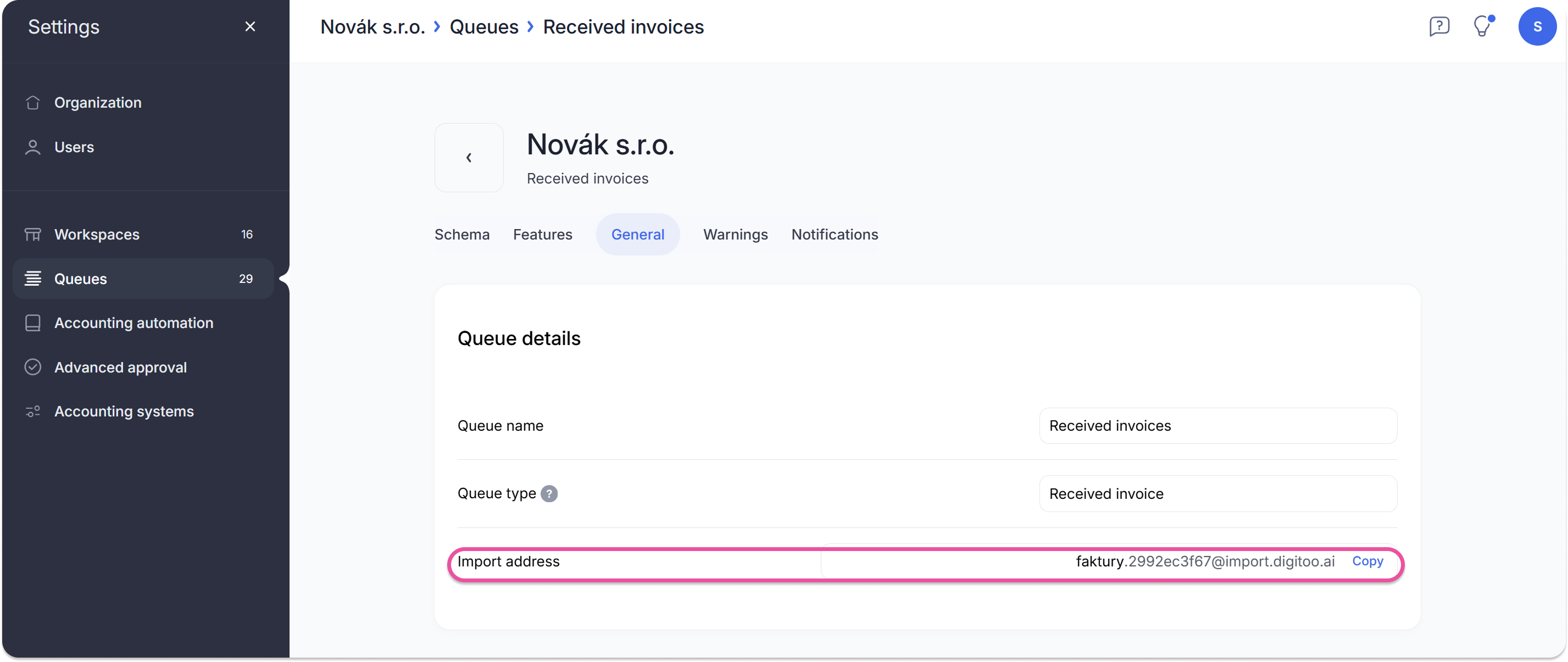This screenshot has height=662, width=1568.
Task: Click the Organization home icon
Action: click(x=33, y=102)
